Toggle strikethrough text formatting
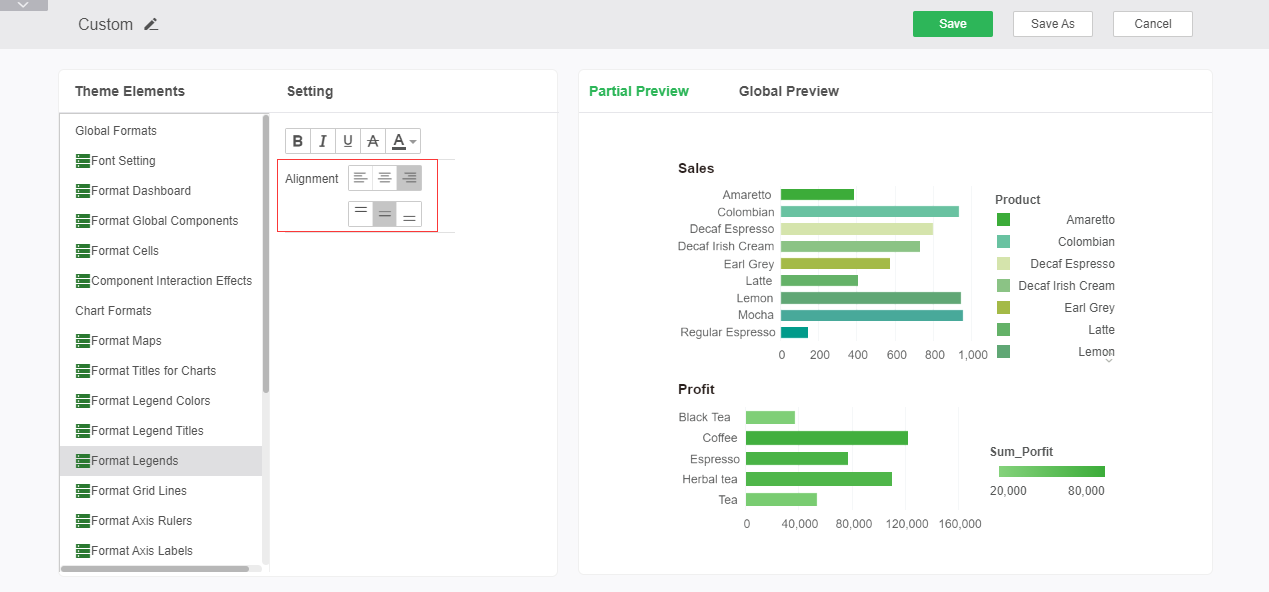Image resolution: width=1269 pixels, height=592 pixels. pyautogui.click(x=373, y=141)
